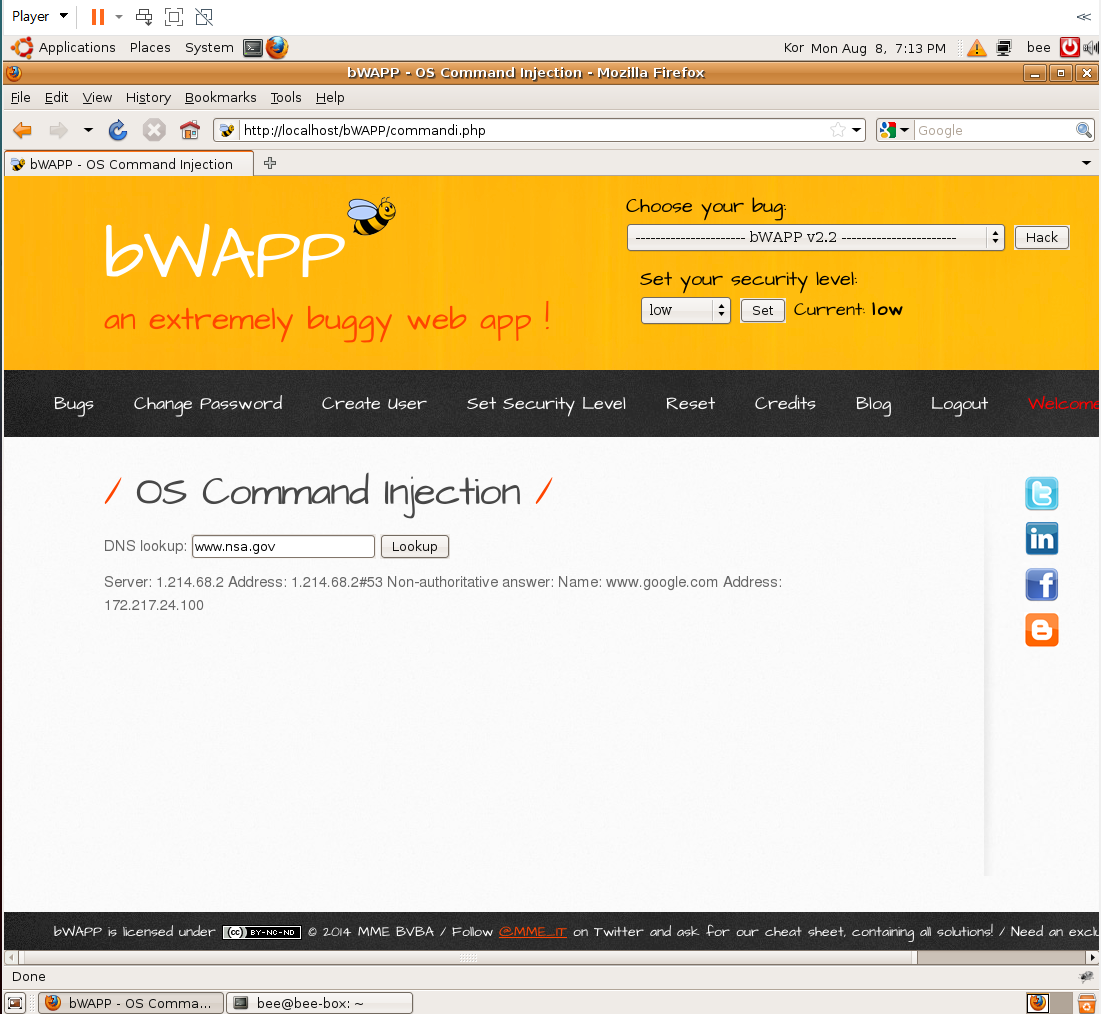Open the Choose your bug dropdown
Viewport: 1101px width, 1014px height.
pyautogui.click(x=815, y=237)
